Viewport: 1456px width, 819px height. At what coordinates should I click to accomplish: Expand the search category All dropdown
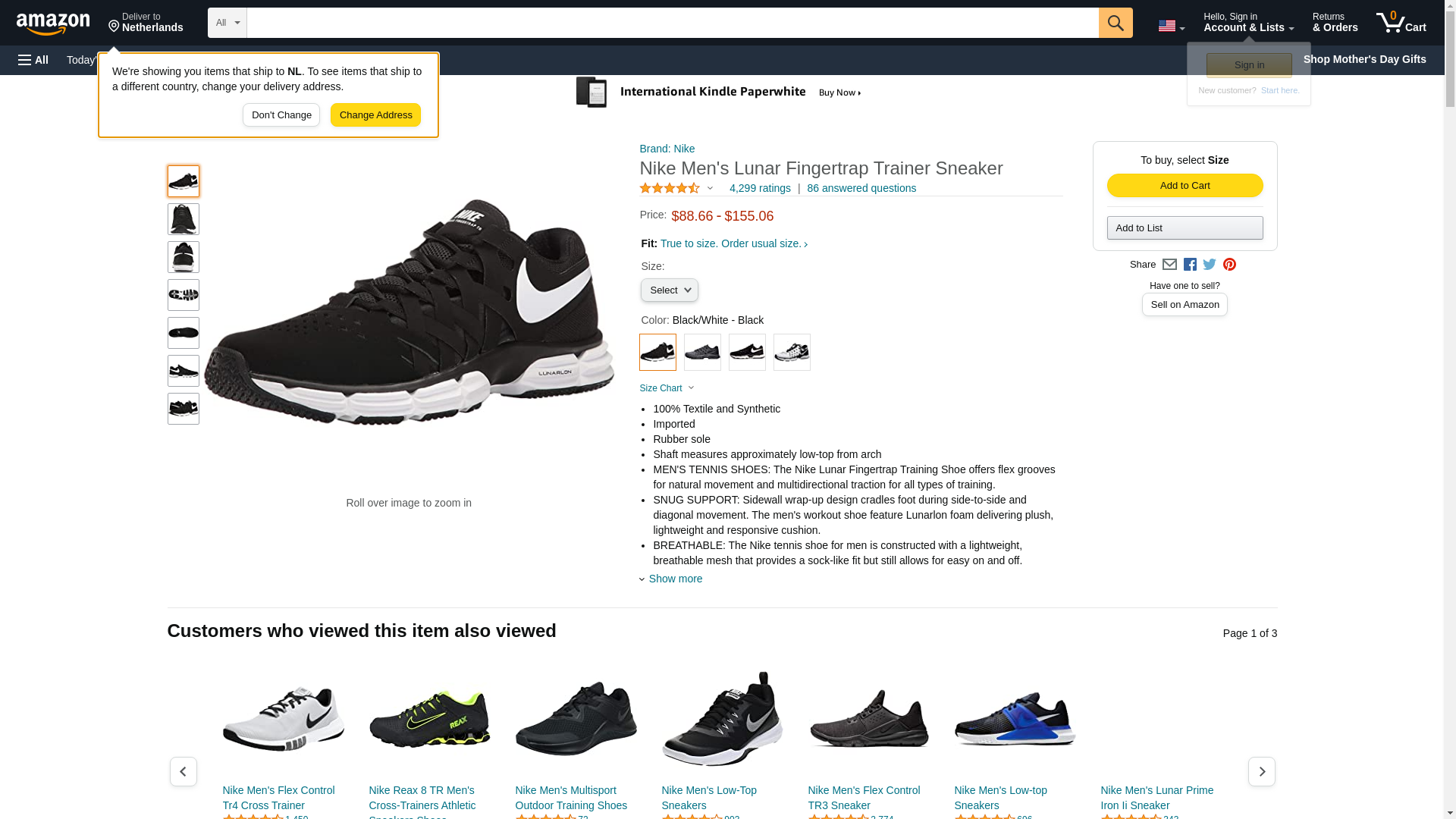coord(227,23)
